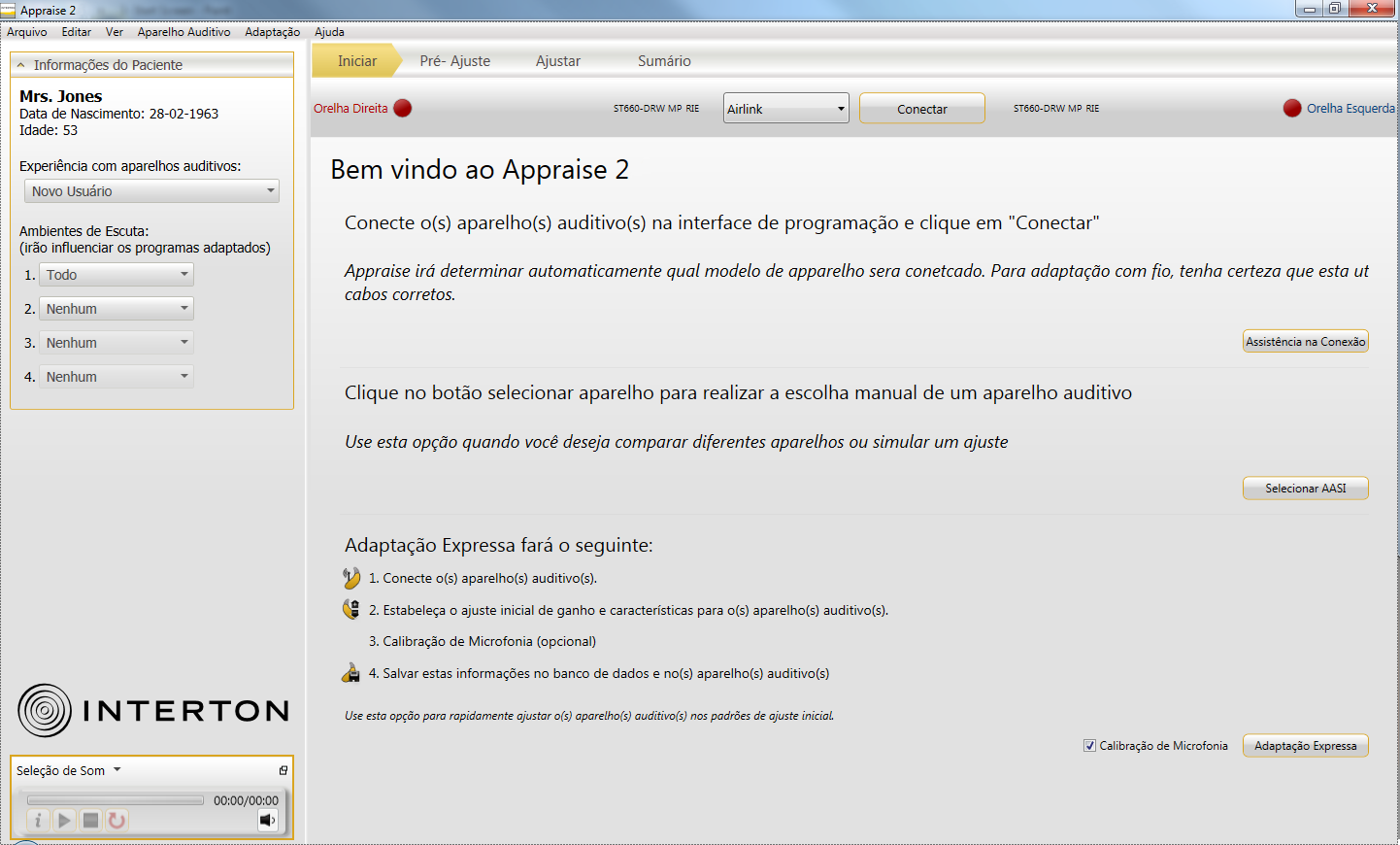
Task: Click the sound playback progress bar
Action: 116,800
